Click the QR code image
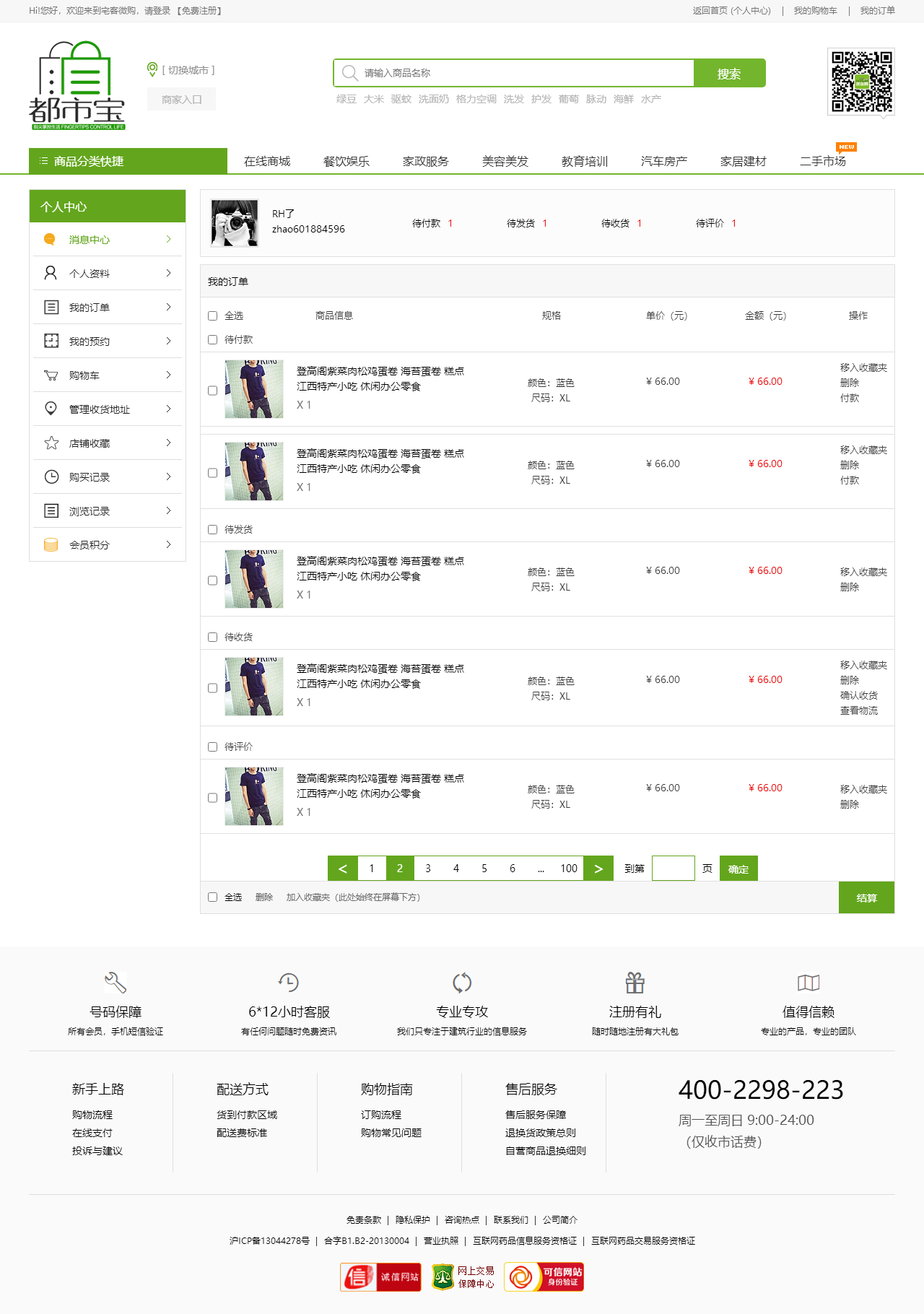This screenshot has width=924, height=1314. [860, 82]
